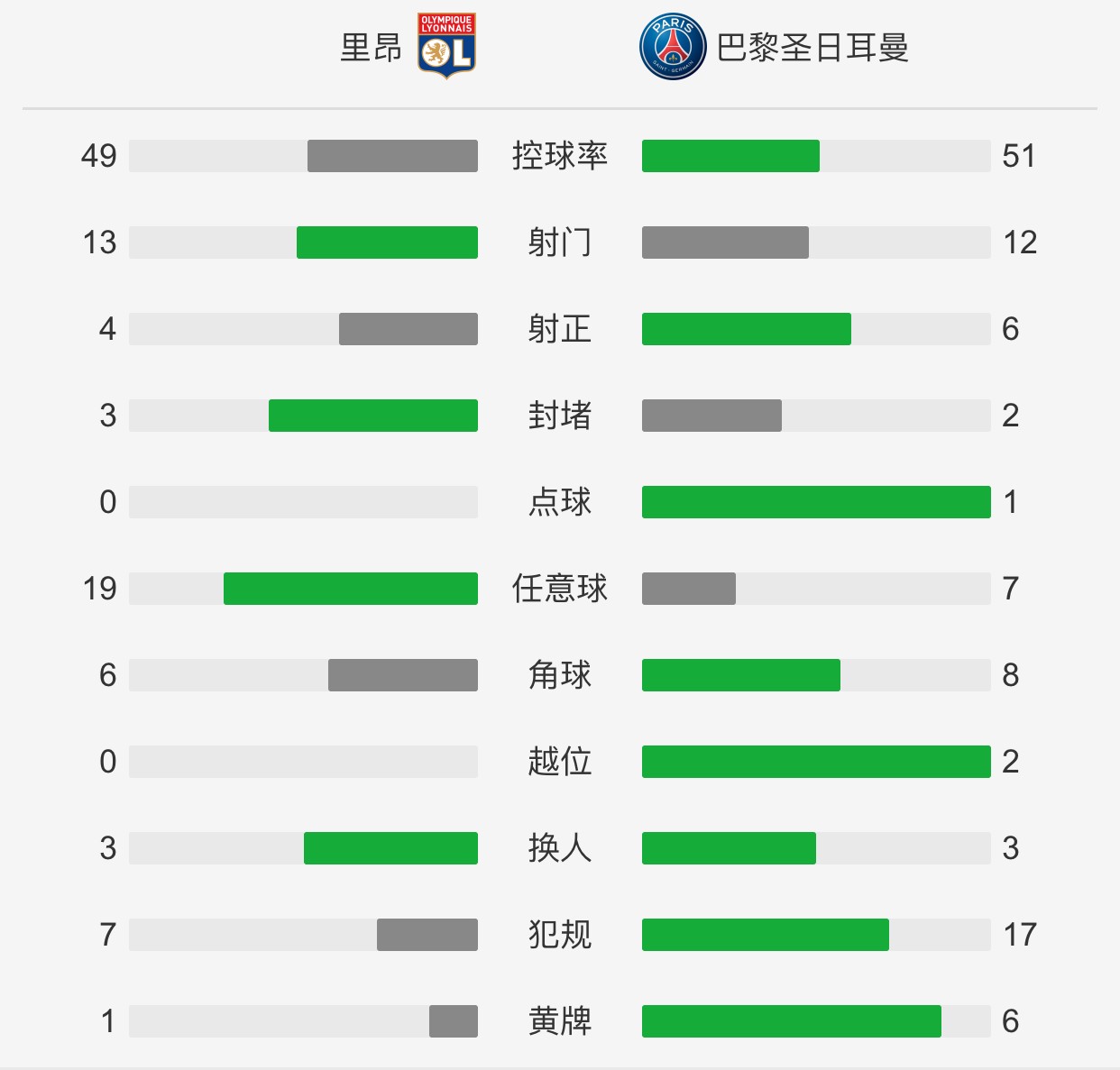Click PSG's green 射正 bar
Image resolution: width=1120 pixels, height=1070 pixels.
(x=747, y=329)
